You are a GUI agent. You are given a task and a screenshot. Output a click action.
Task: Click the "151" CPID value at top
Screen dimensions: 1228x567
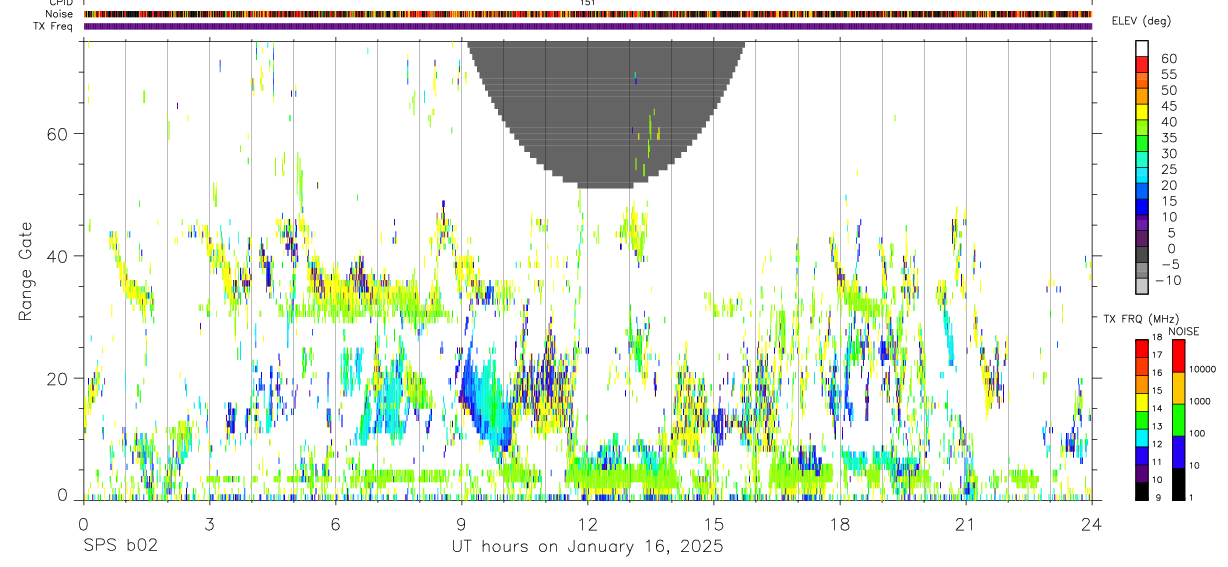coord(588,3)
